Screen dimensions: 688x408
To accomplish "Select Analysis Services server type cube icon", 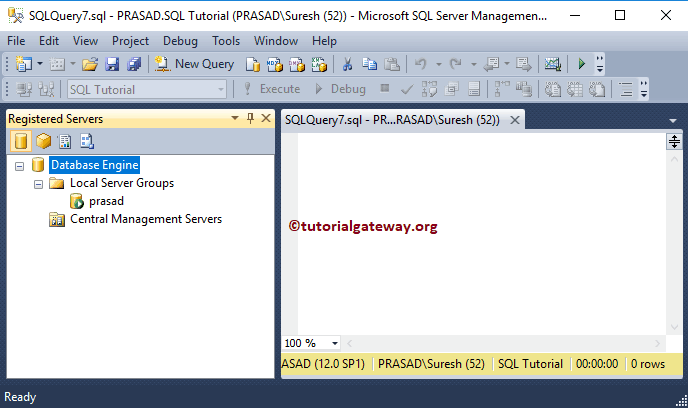I will 43,141.
